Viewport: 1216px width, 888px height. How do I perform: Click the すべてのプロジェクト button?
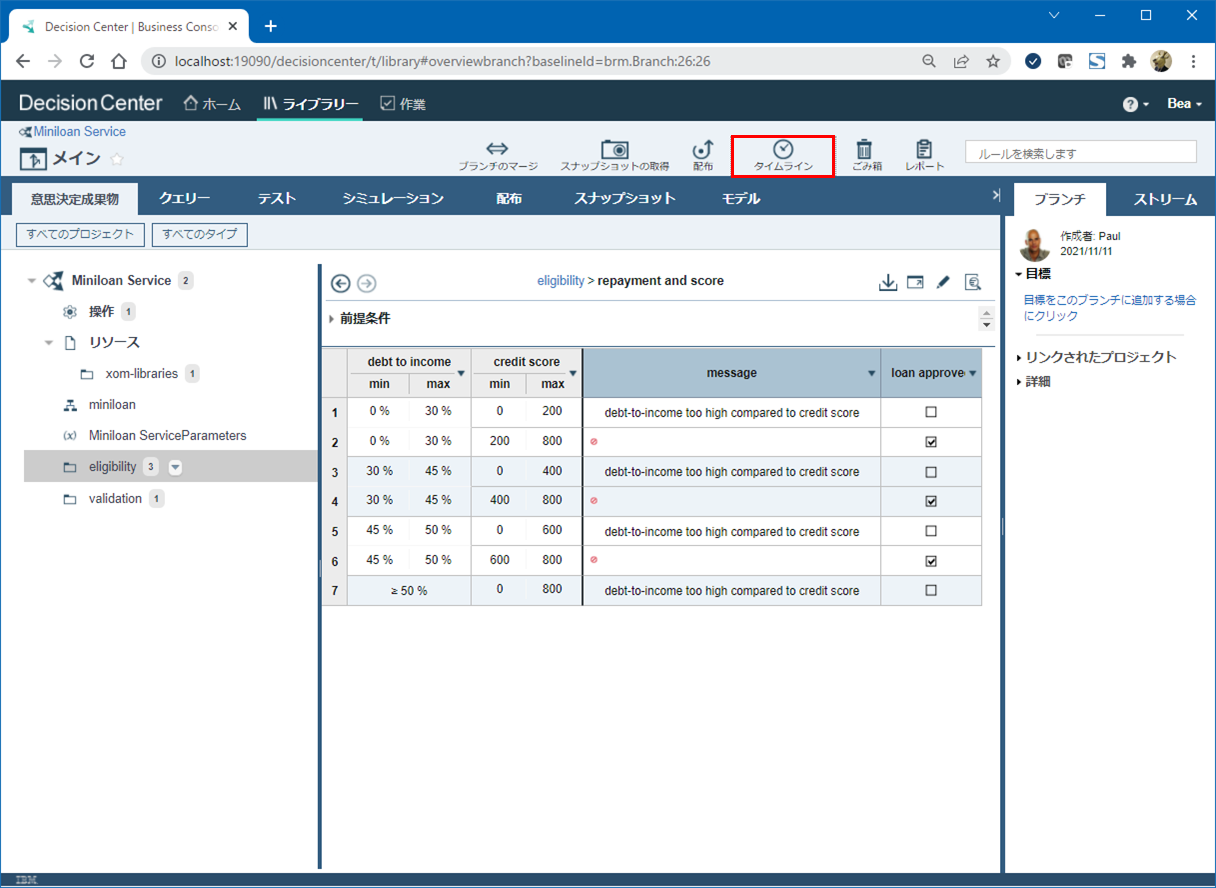(81, 234)
